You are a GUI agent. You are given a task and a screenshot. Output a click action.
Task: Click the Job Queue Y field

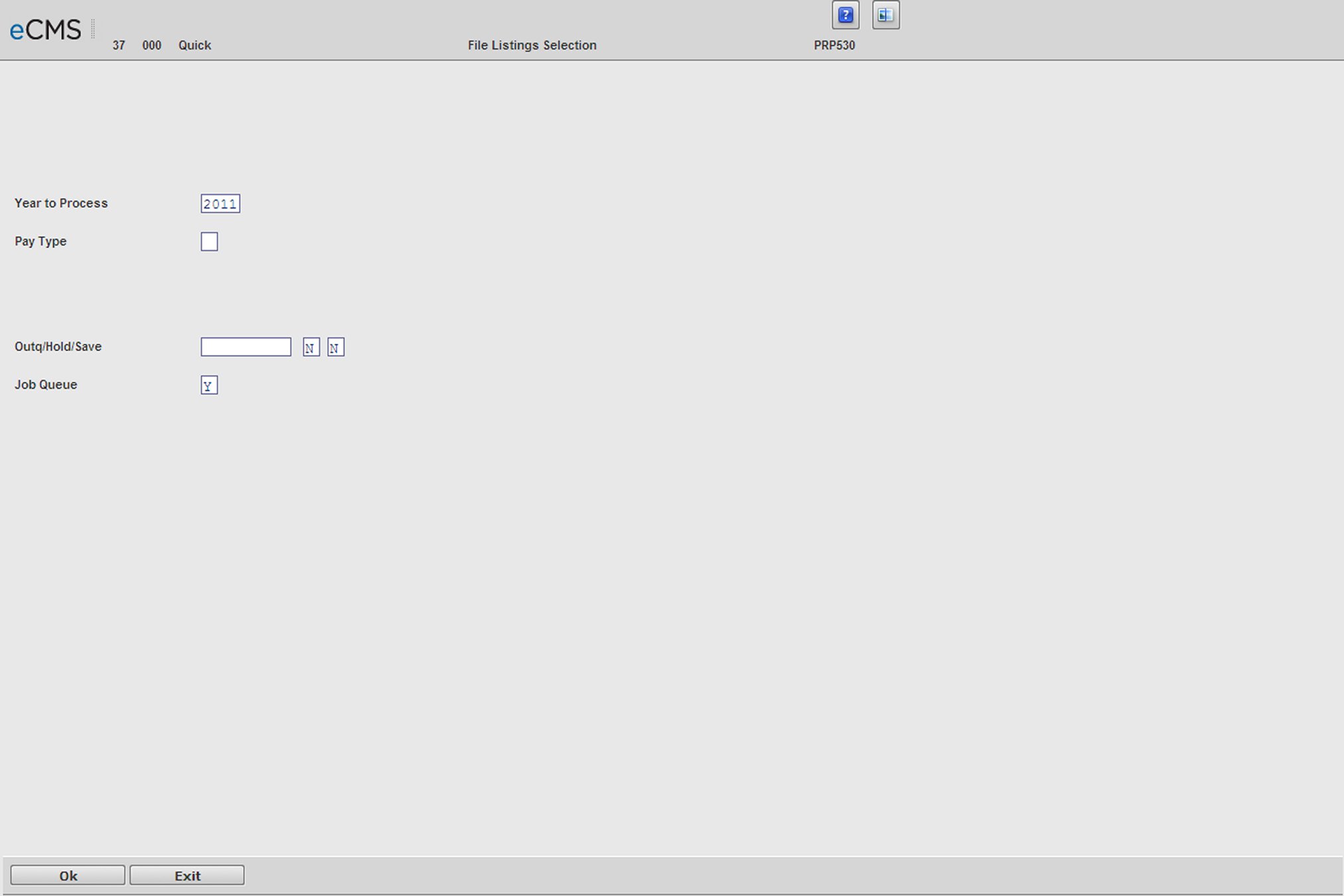pyautogui.click(x=209, y=386)
